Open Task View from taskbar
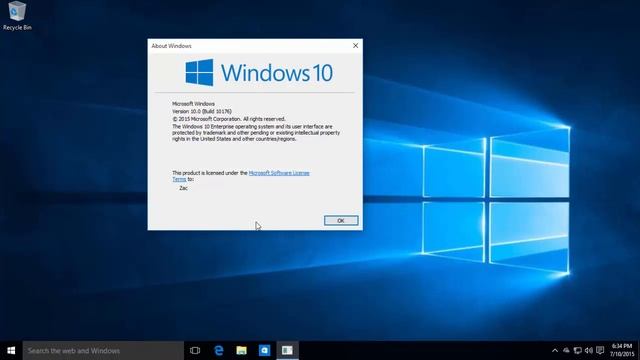640x360 pixels. 195,351
